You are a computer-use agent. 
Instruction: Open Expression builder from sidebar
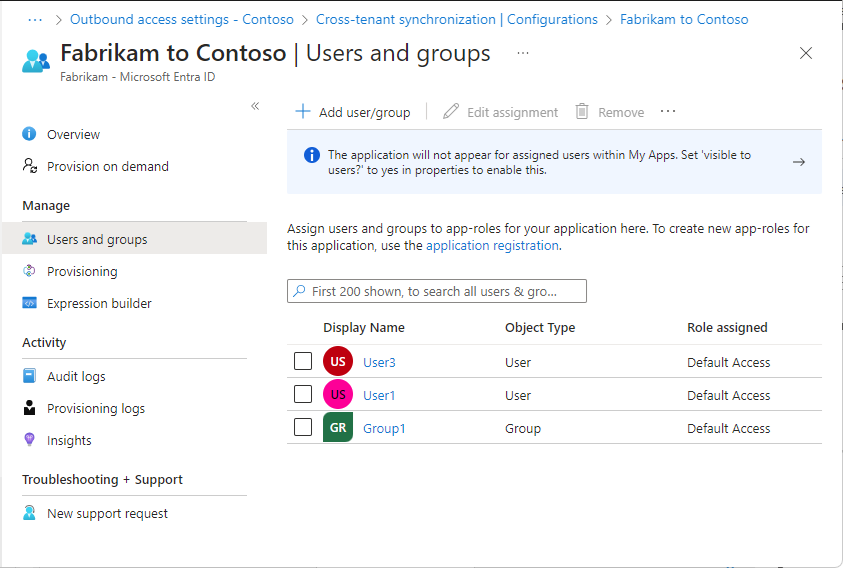coord(99,303)
